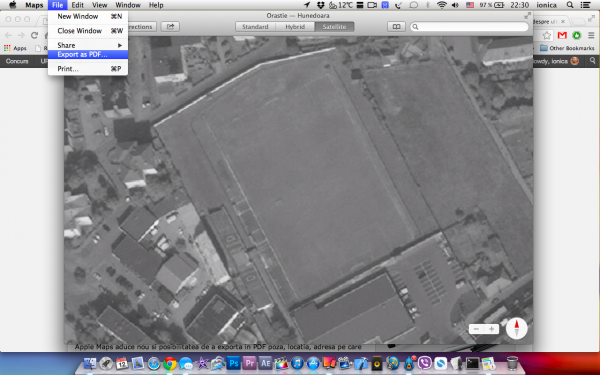Open the View menu
600x375 pixels.
pos(99,5)
